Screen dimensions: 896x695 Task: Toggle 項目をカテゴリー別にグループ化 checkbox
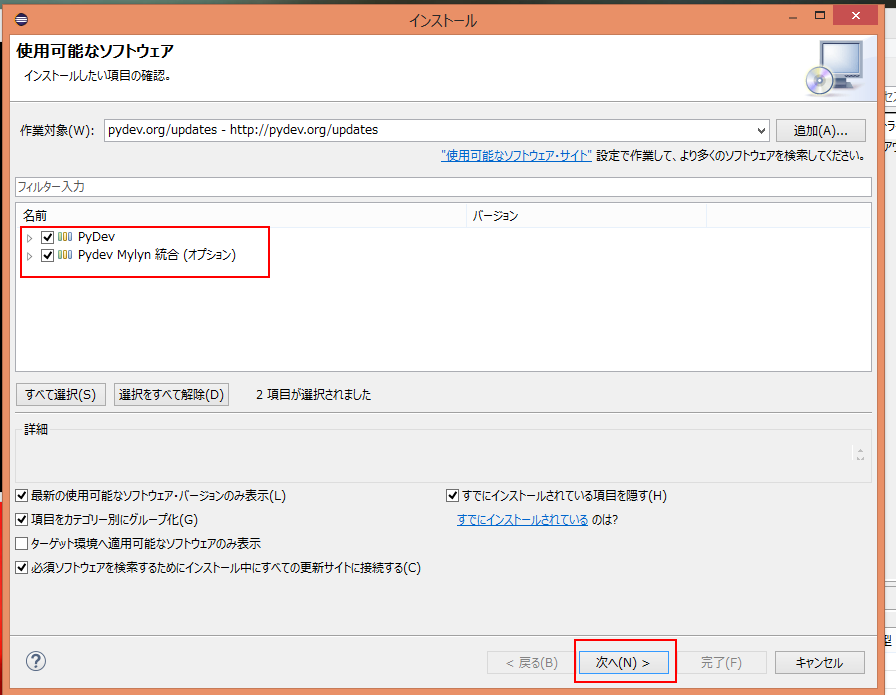click(x=22, y=520)
